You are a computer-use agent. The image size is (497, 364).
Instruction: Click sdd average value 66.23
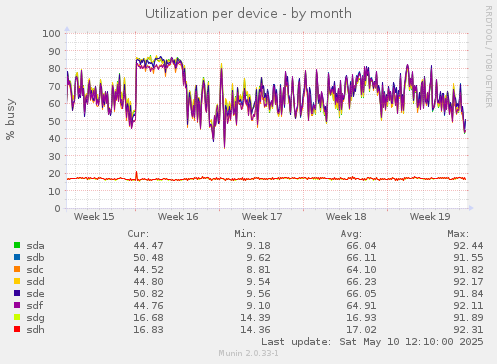361,282
